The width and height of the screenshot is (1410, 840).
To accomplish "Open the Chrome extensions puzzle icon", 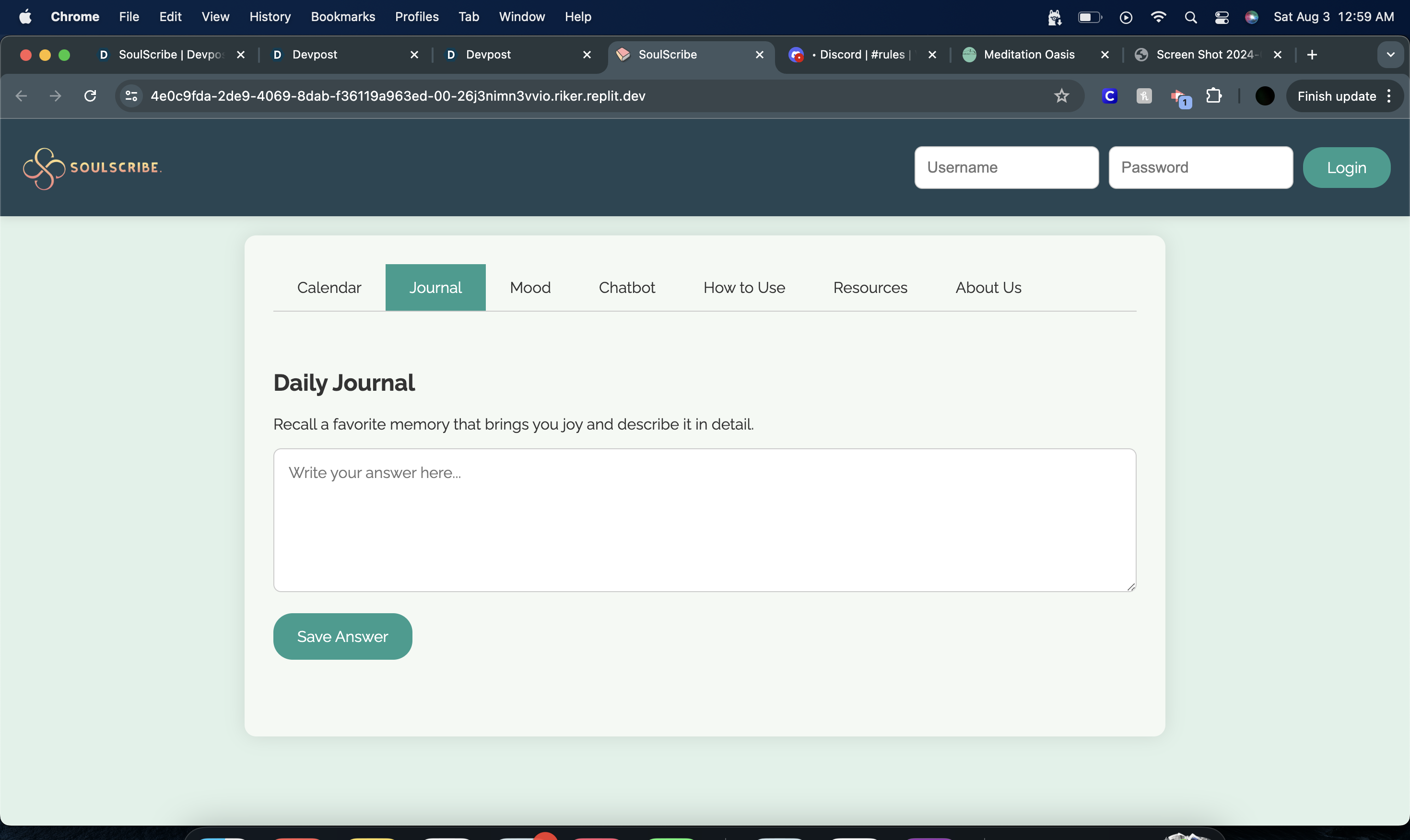I will pos(1213,96).
